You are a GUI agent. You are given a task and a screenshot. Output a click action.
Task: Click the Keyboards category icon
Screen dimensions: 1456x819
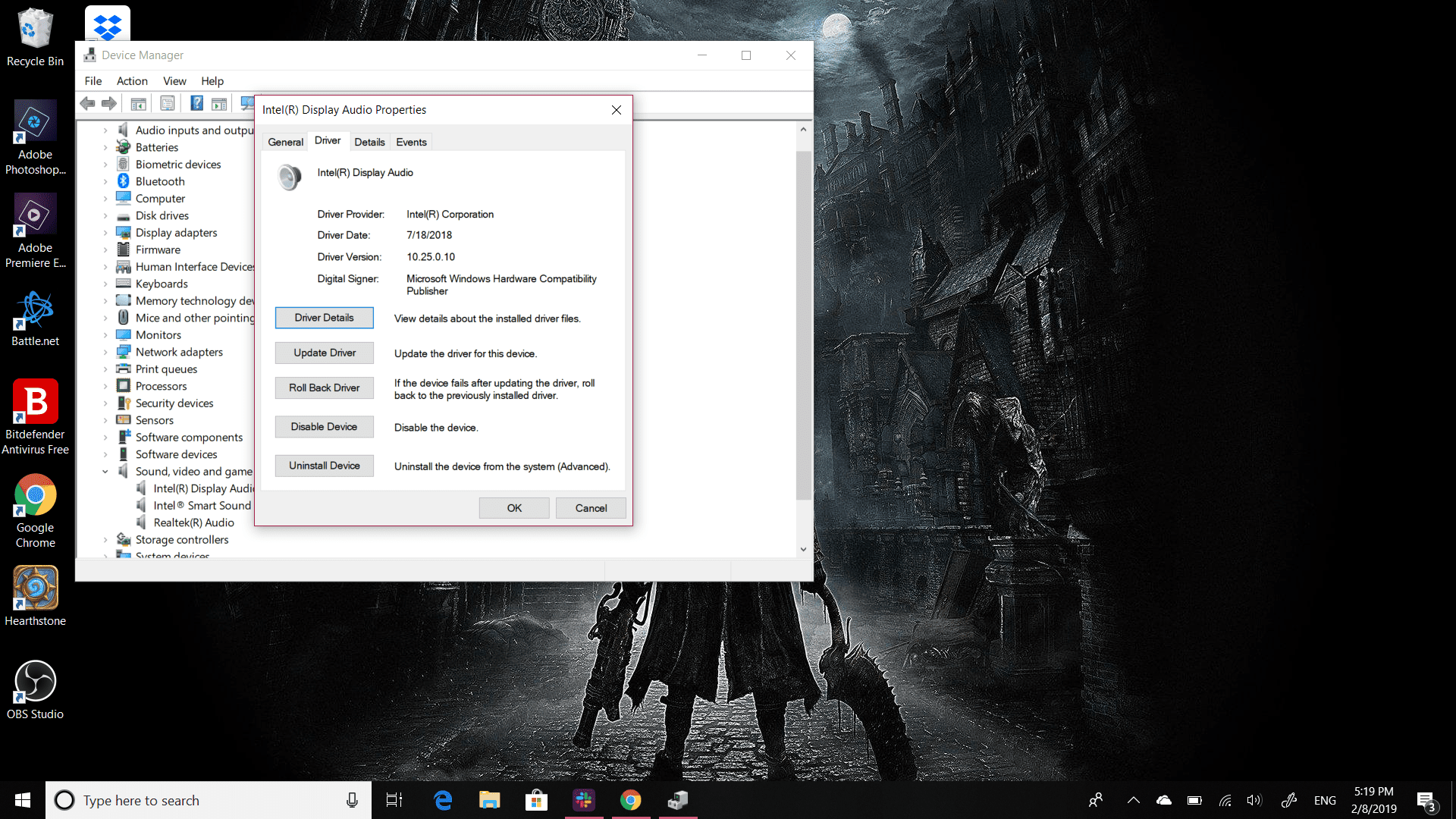coord(124,284)
